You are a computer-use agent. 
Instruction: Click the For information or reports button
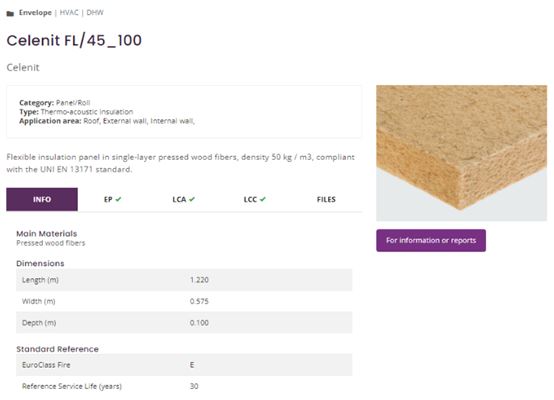coord(431,241)
